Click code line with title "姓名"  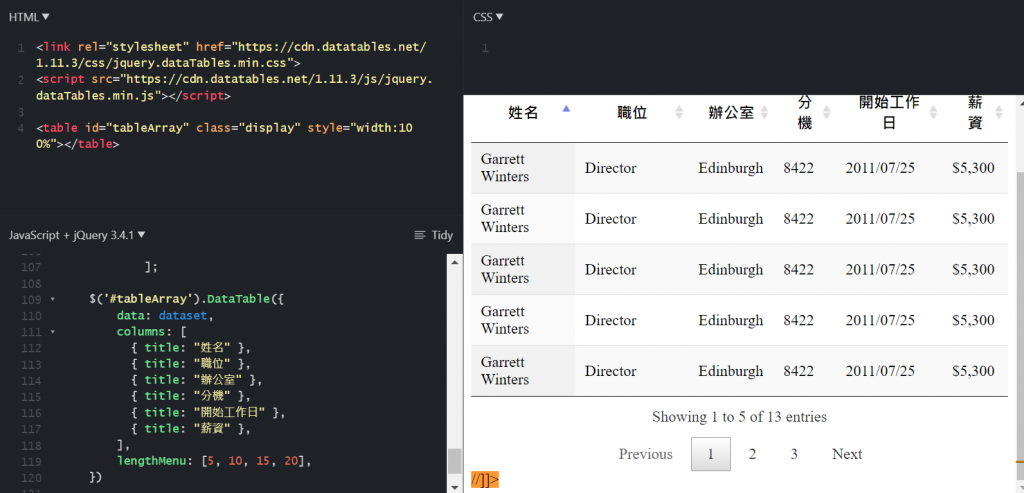[191, 347]
